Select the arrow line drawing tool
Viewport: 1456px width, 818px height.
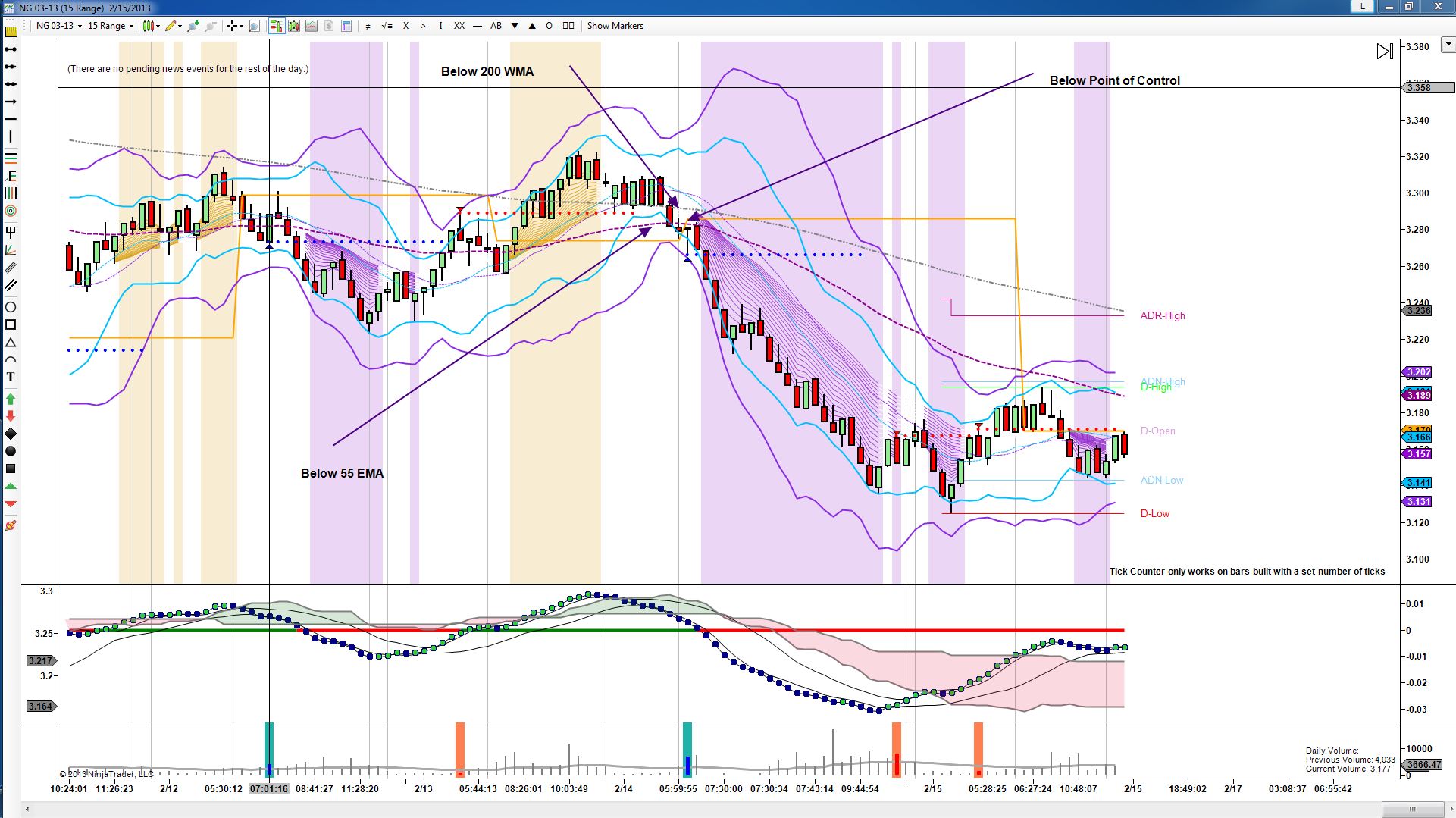[11, 101]
